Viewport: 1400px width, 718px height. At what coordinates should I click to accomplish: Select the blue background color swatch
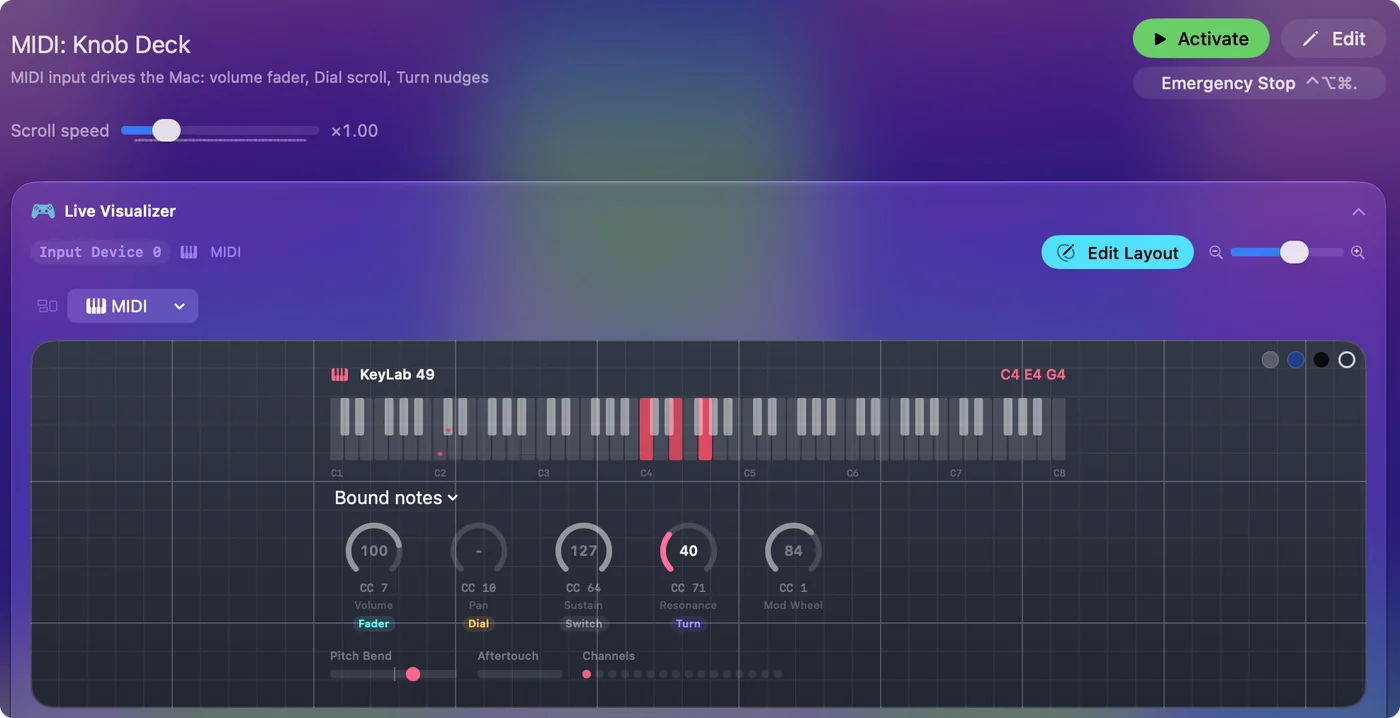[1296, 360]
